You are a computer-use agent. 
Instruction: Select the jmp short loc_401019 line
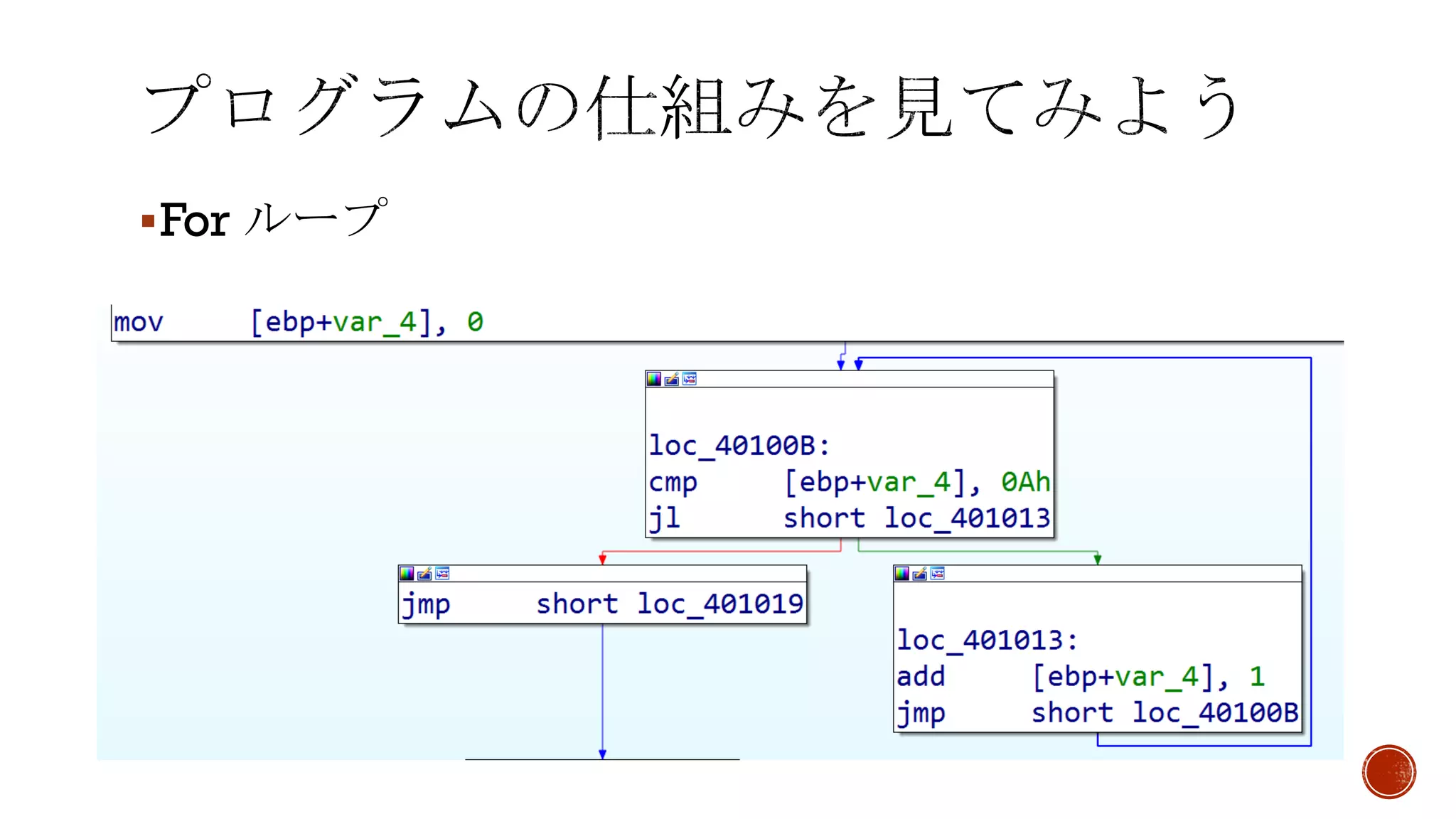click(x=602, y=604)
